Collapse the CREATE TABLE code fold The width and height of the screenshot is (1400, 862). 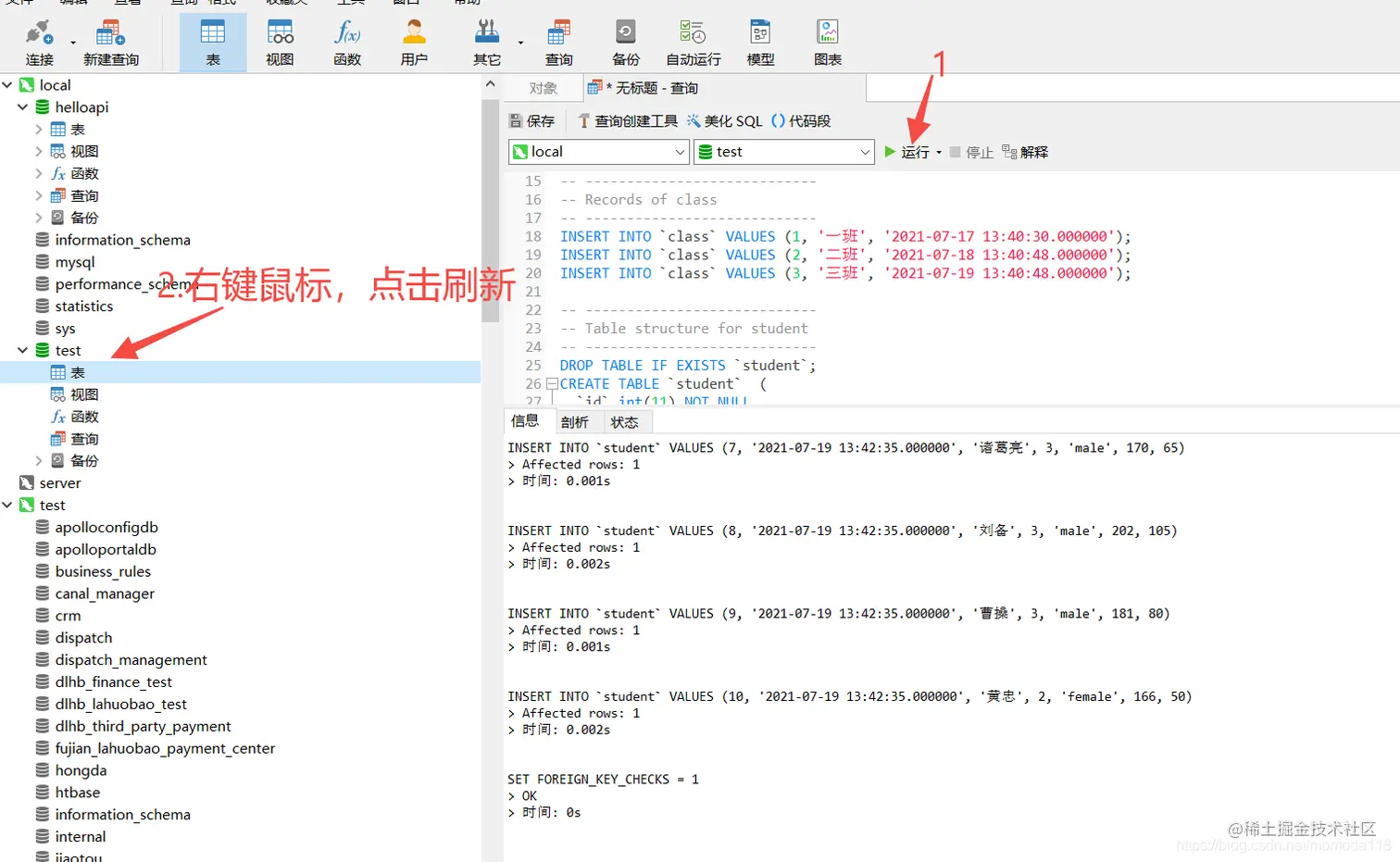click(552, 384)
